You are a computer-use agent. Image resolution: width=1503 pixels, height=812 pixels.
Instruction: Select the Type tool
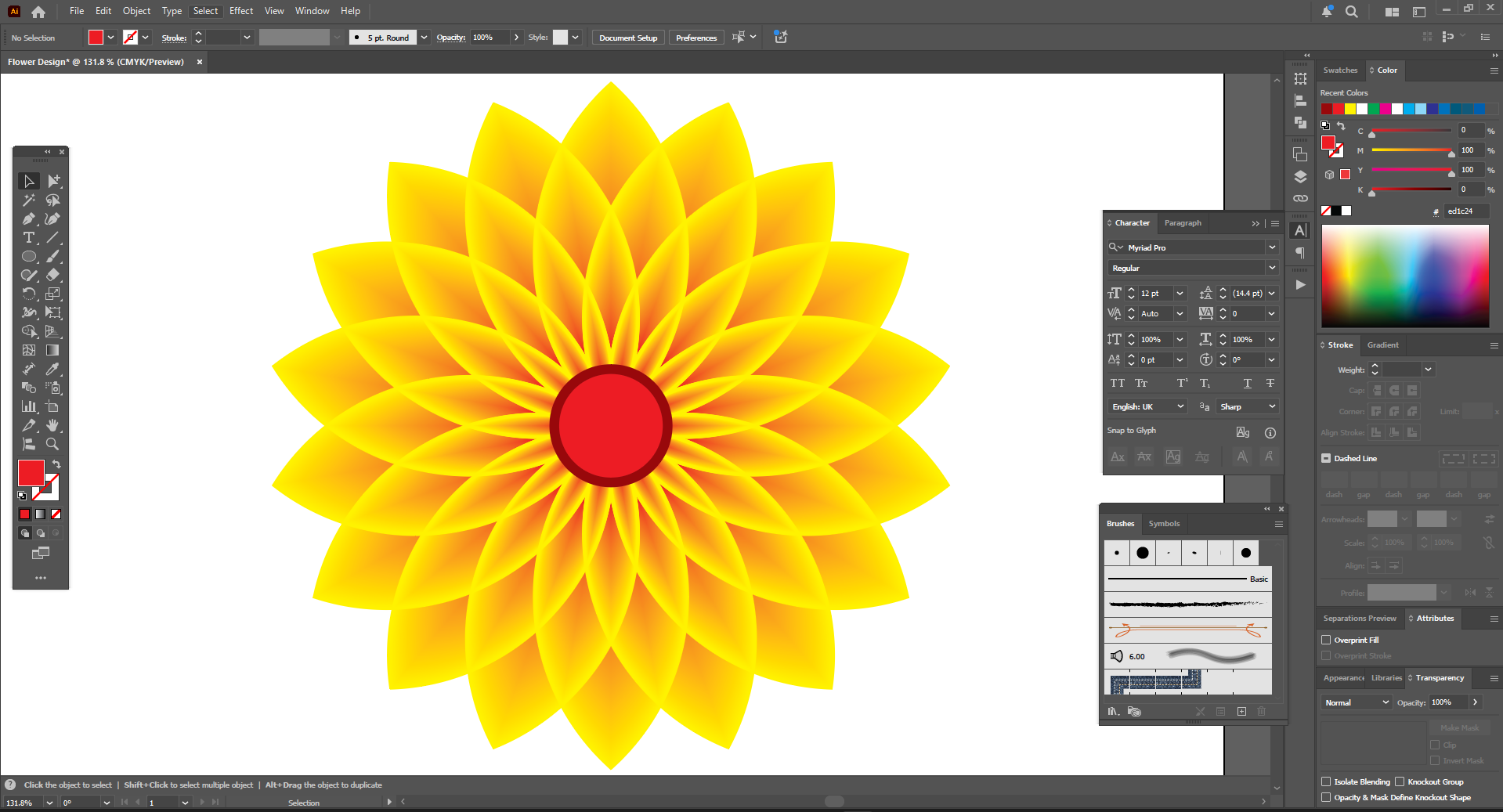tap(29, 238)
